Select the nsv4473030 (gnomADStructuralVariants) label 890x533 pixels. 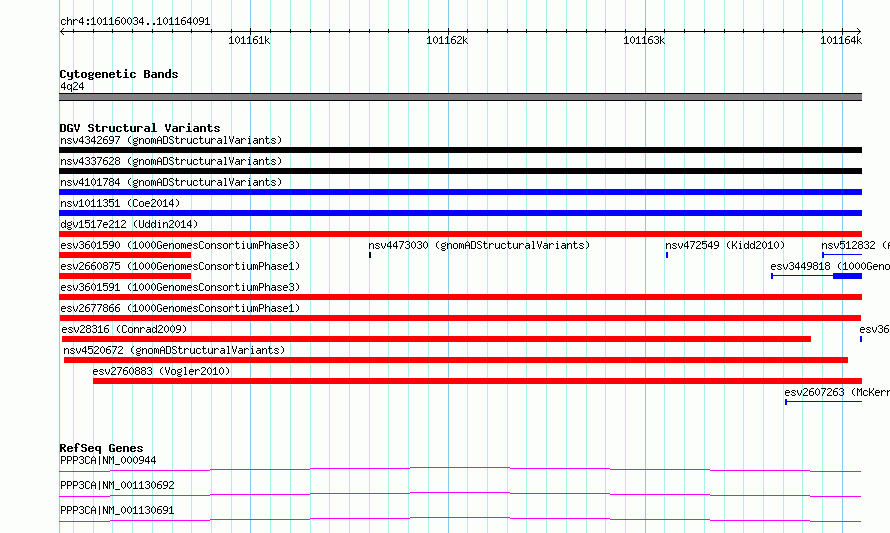tap(479, 245)
